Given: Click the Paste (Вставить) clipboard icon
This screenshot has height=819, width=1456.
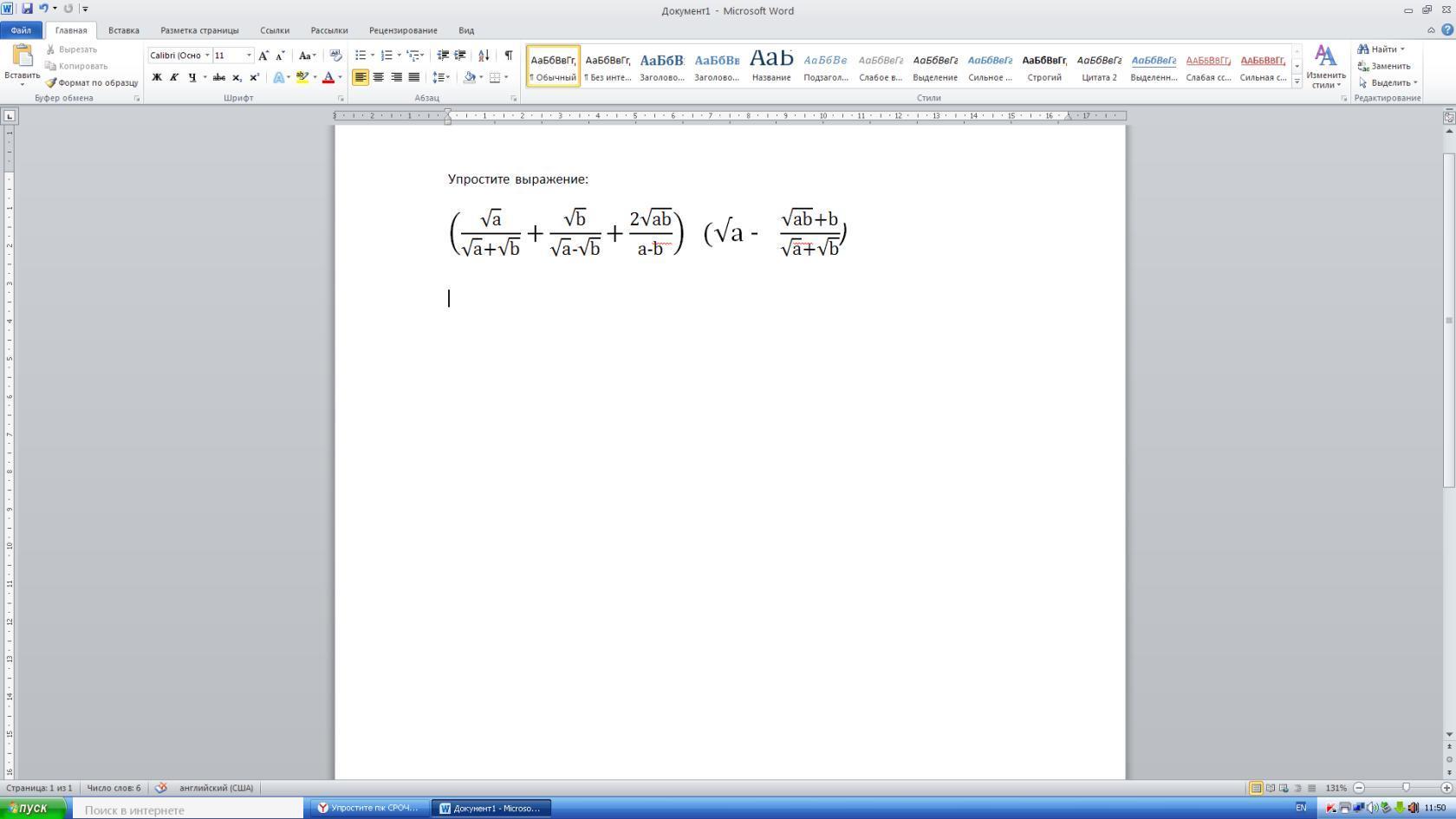Looking at the screenshot, I should coord(22,57).
